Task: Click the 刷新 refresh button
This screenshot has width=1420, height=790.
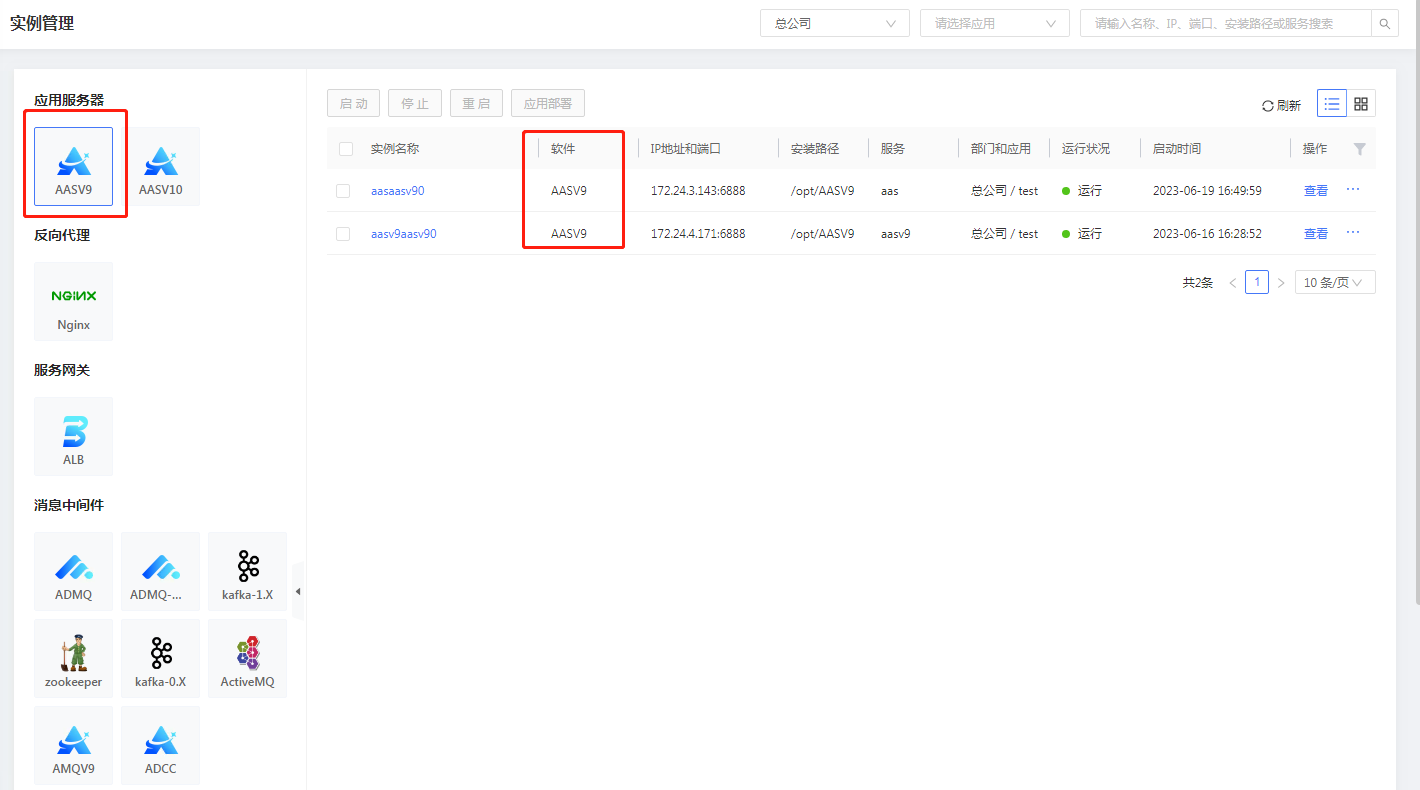Action: coord(1281,105)
